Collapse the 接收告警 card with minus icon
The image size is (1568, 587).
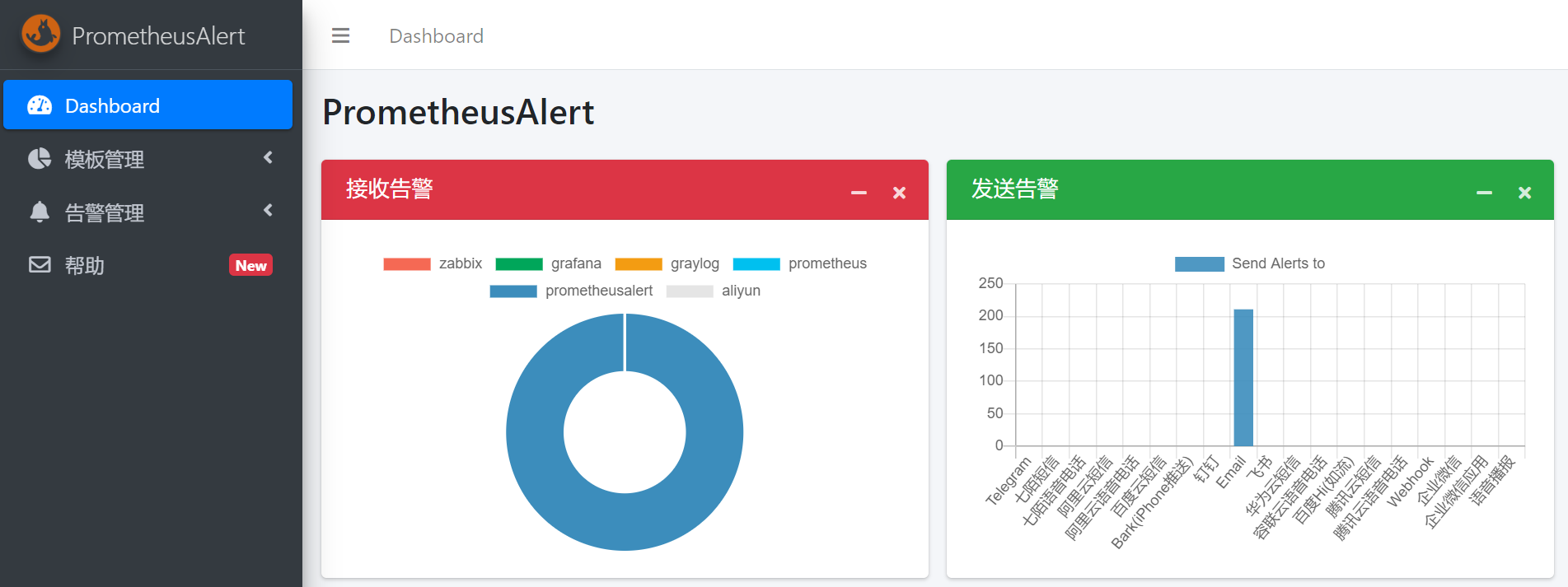tap(859, 193)
